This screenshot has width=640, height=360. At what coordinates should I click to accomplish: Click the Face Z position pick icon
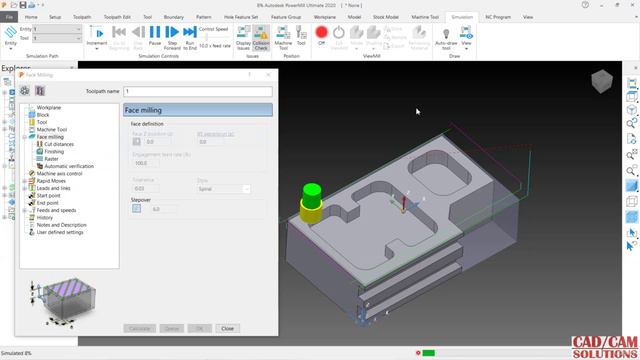coord(136,142)
